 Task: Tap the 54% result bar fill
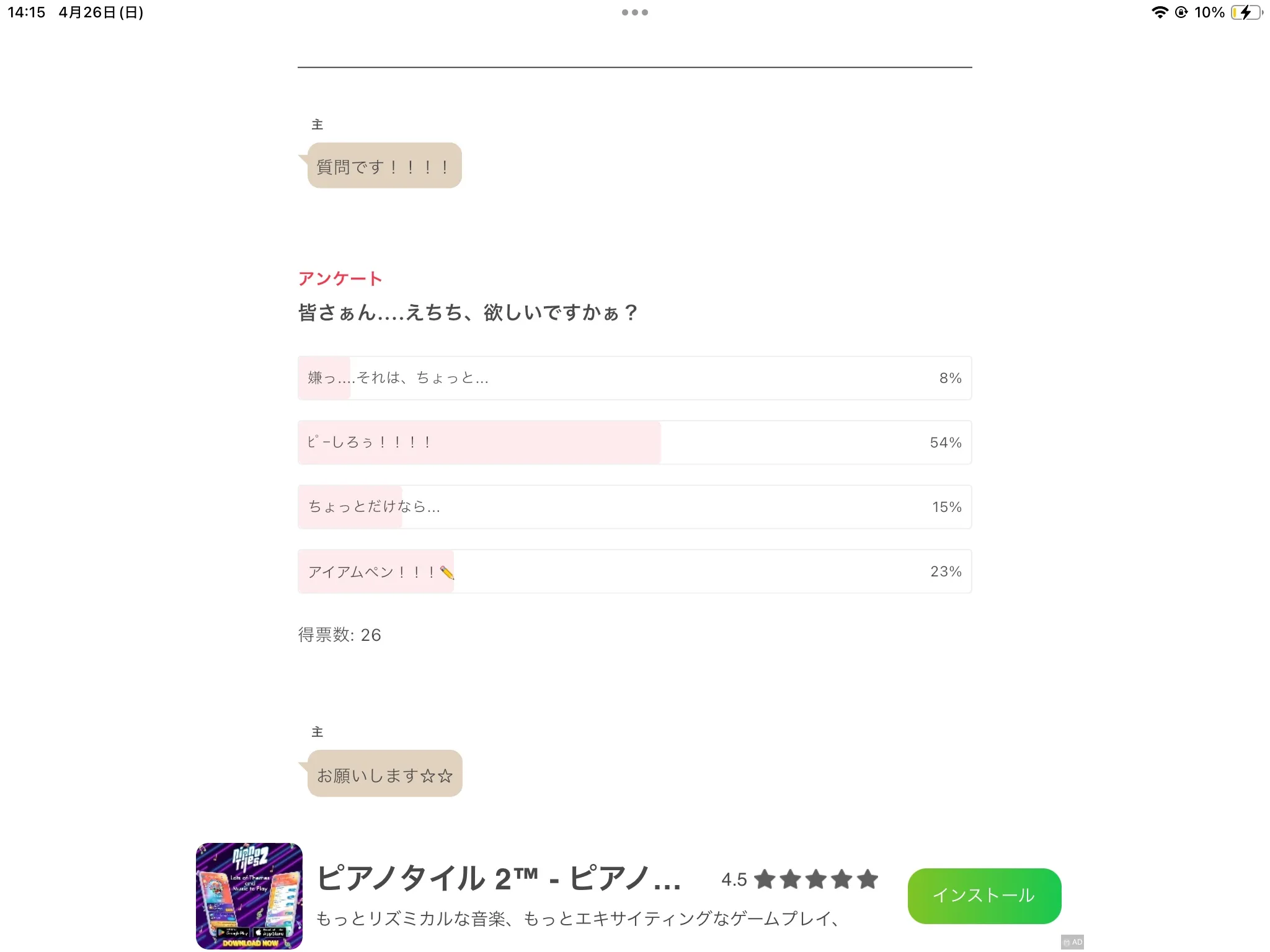click(479, 443)
